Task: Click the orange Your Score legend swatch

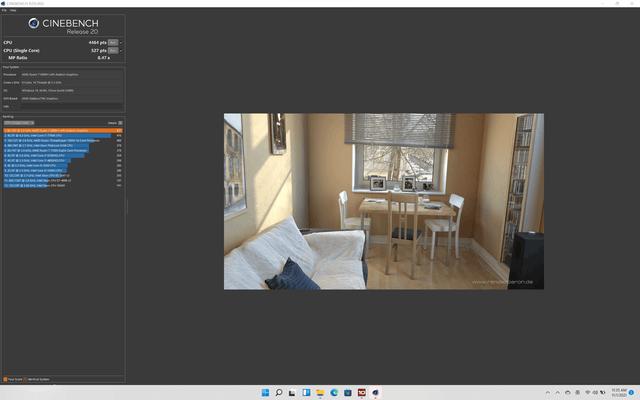Action: click(5, 379)
